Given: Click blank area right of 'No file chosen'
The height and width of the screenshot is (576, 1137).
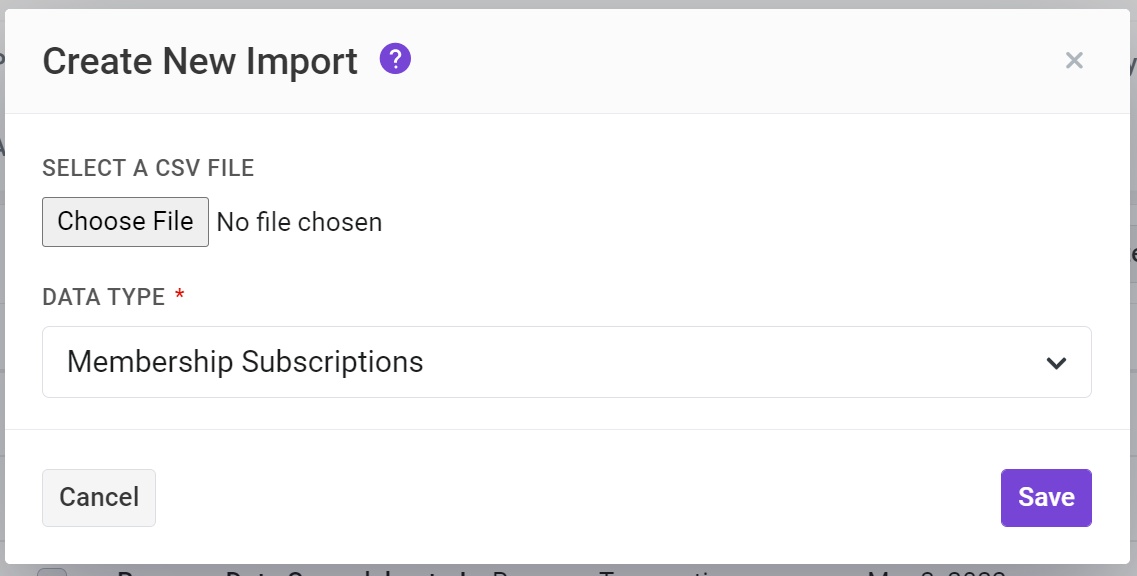Looking at the screenshot, I should [x=725, y=223].
